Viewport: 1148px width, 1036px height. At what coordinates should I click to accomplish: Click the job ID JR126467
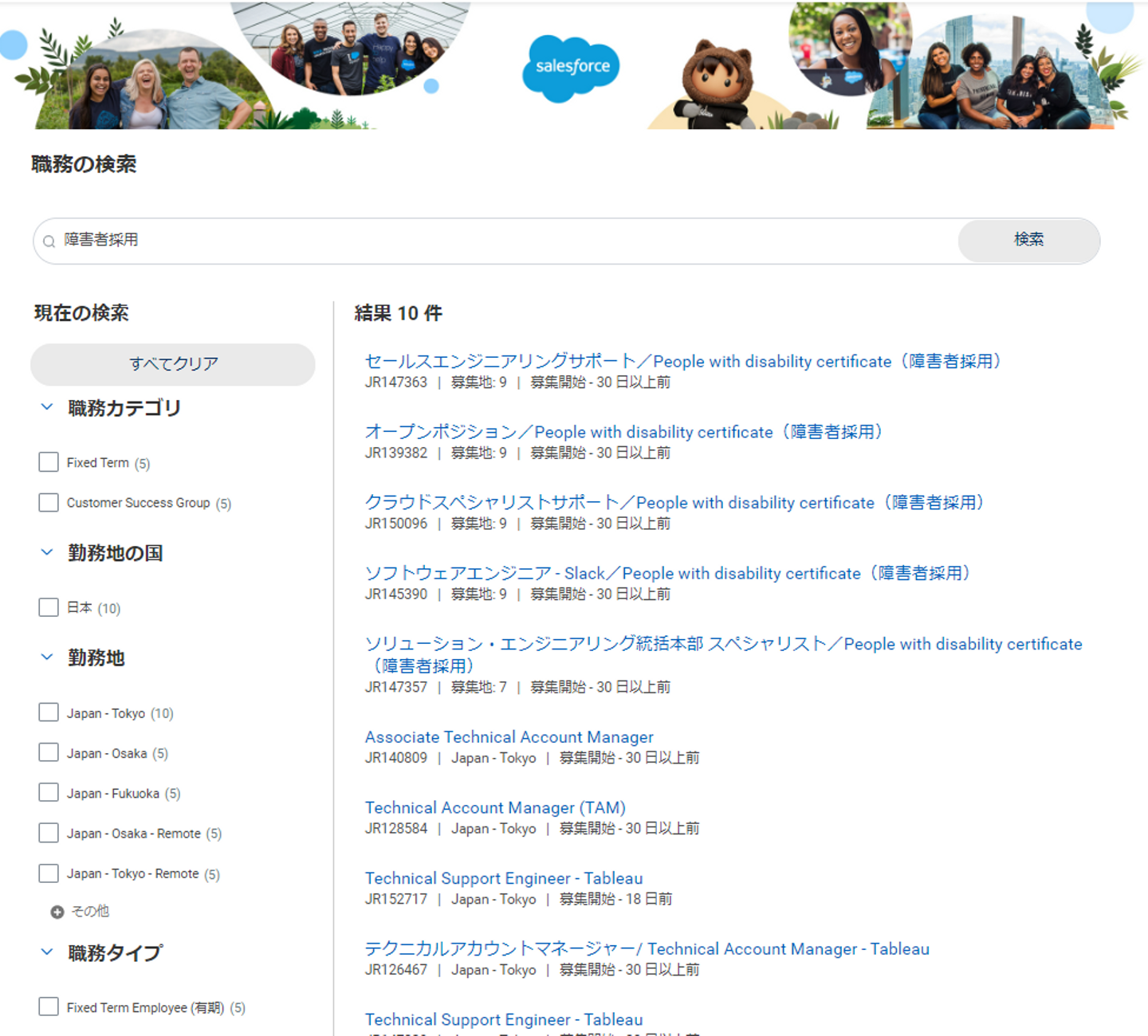[x=396, y=970]
